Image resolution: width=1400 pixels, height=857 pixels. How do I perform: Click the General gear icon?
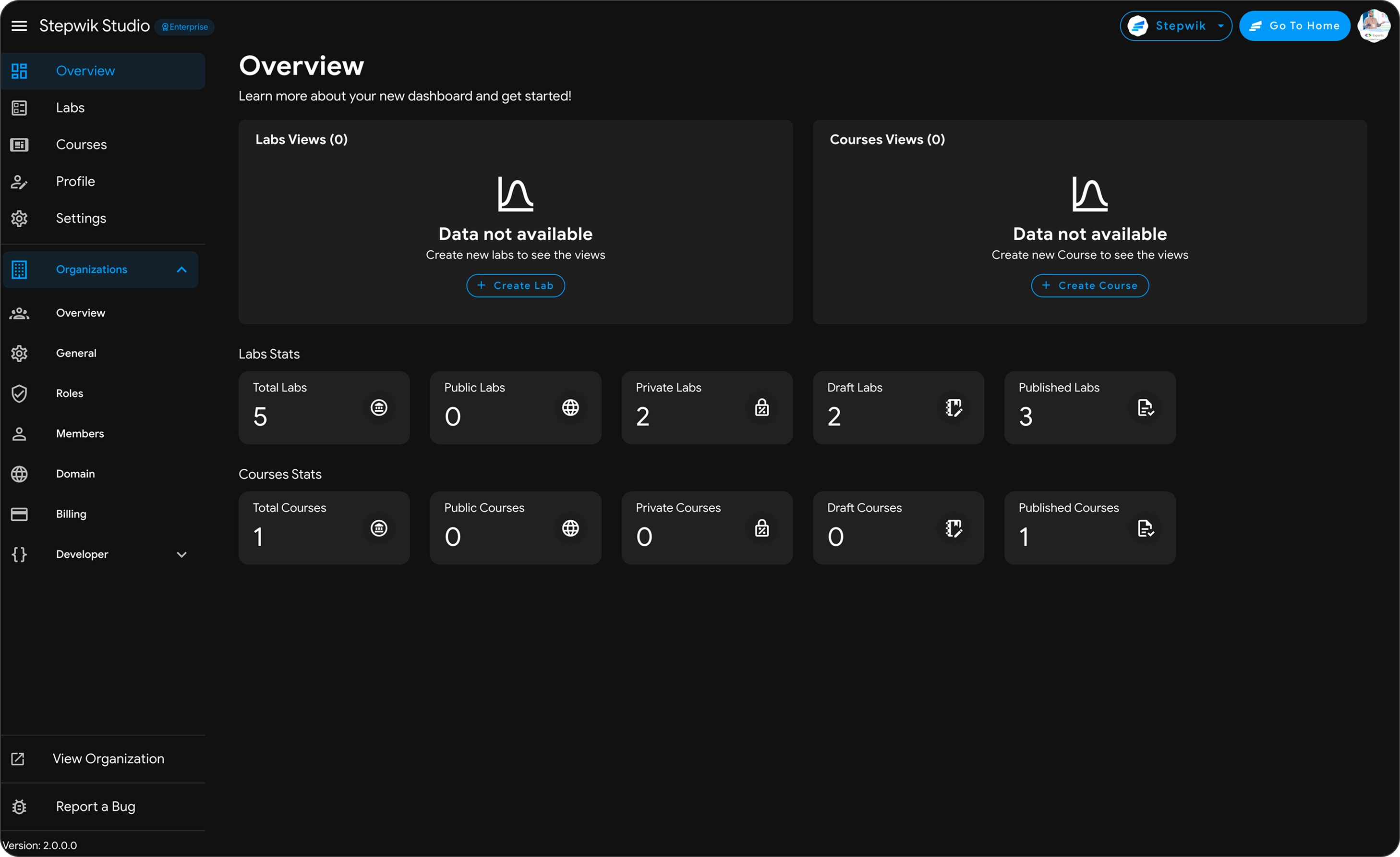19,353
